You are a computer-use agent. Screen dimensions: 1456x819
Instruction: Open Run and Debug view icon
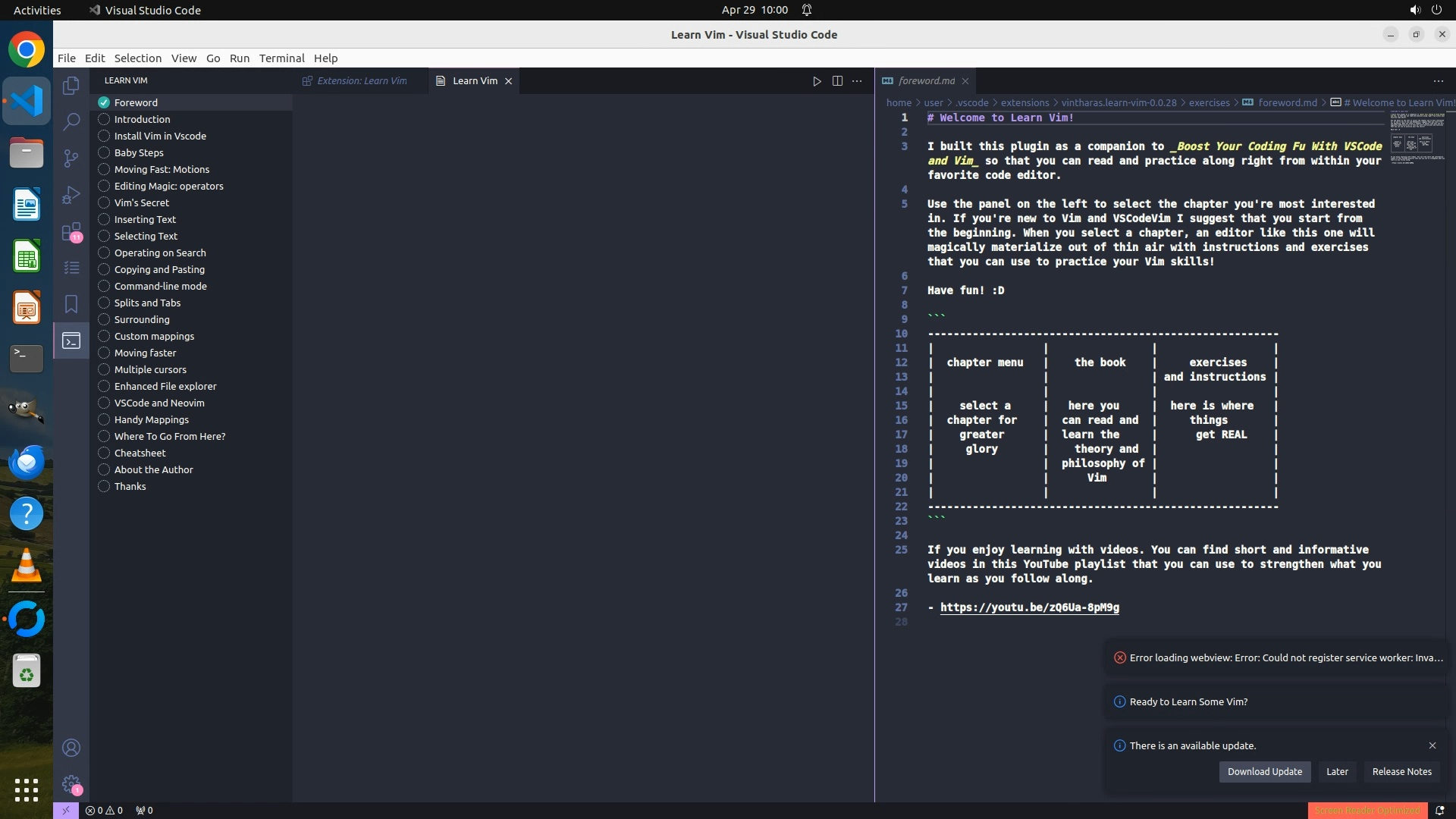click(71, 195)
